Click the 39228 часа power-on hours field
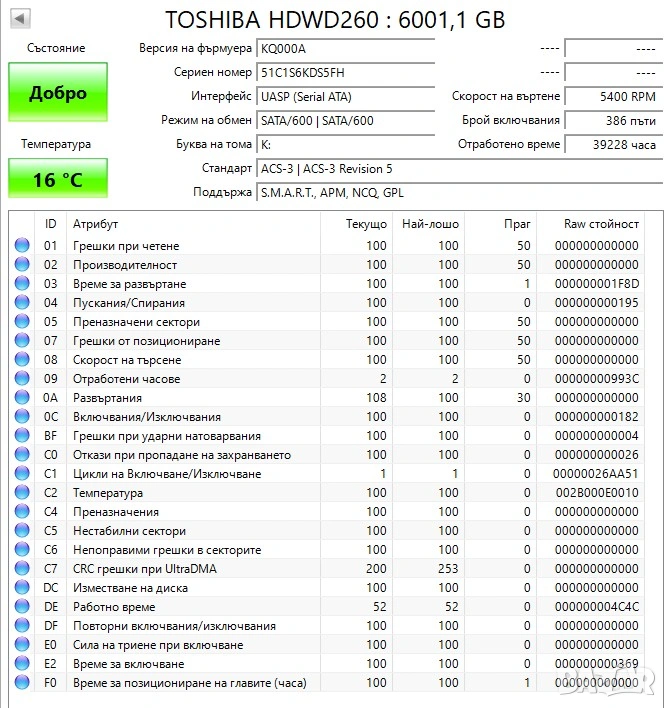667x708 pixels. (610, 144)
